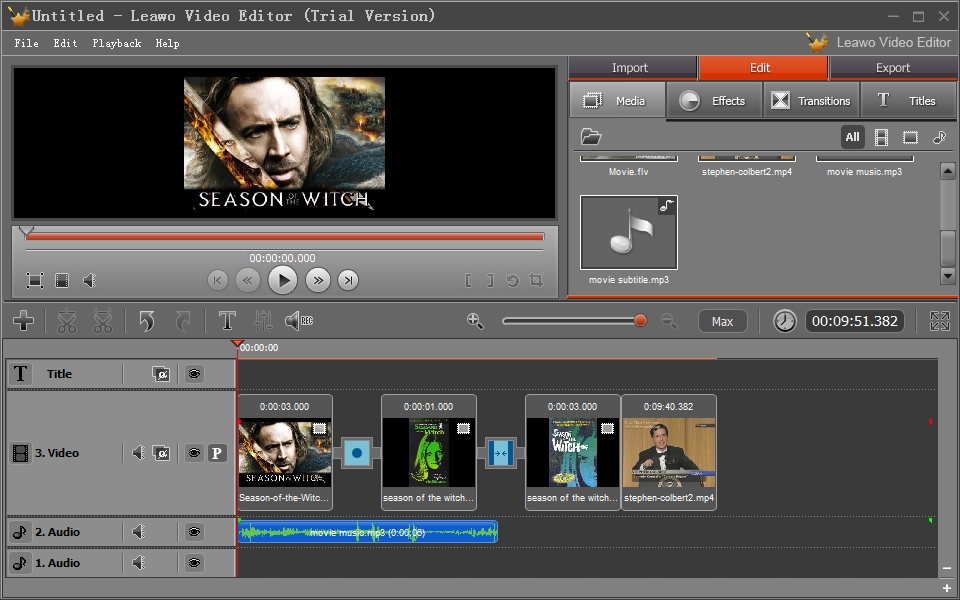Step forward with the fast-forward button
Image resolution: width=960 pixels, height=600 pixels.
coord(318,280)
